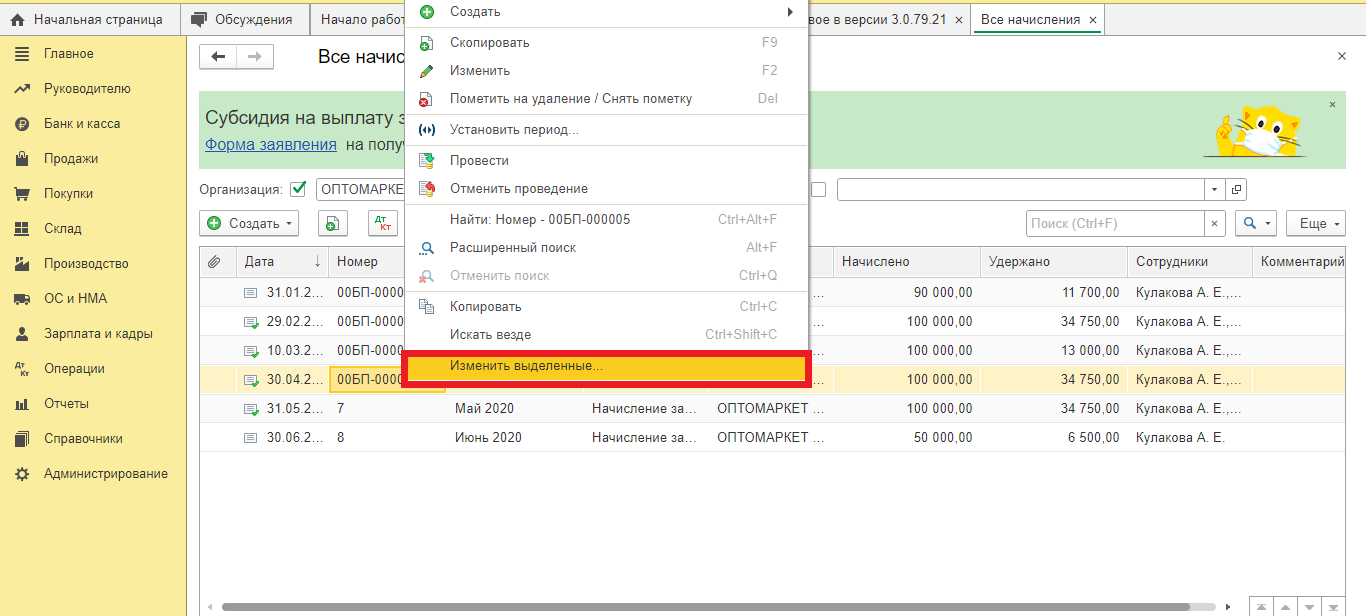Open the Зарплата и кадры section
The image size is (1366, 616).
[98, 334]
